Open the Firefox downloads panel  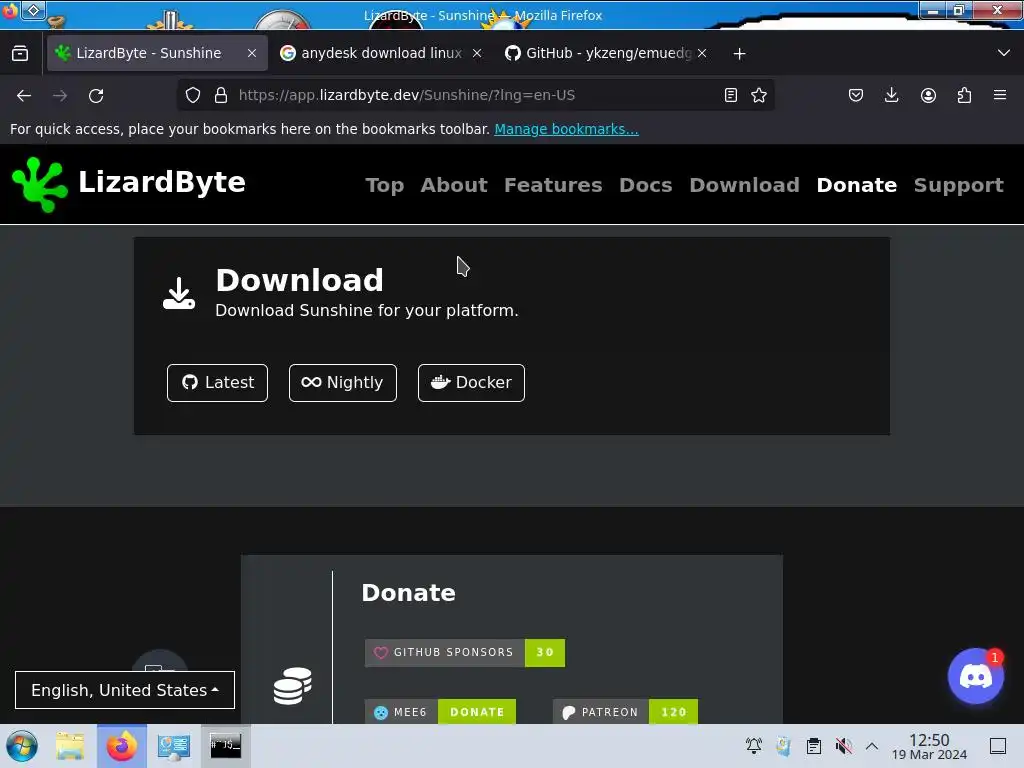click(891, 95)
